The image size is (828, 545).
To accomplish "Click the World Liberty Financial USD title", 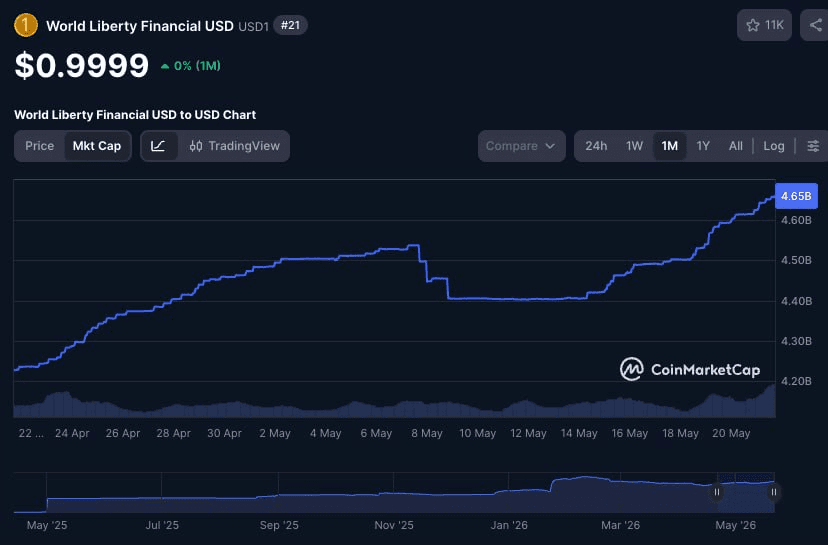I will click(140, 26).
